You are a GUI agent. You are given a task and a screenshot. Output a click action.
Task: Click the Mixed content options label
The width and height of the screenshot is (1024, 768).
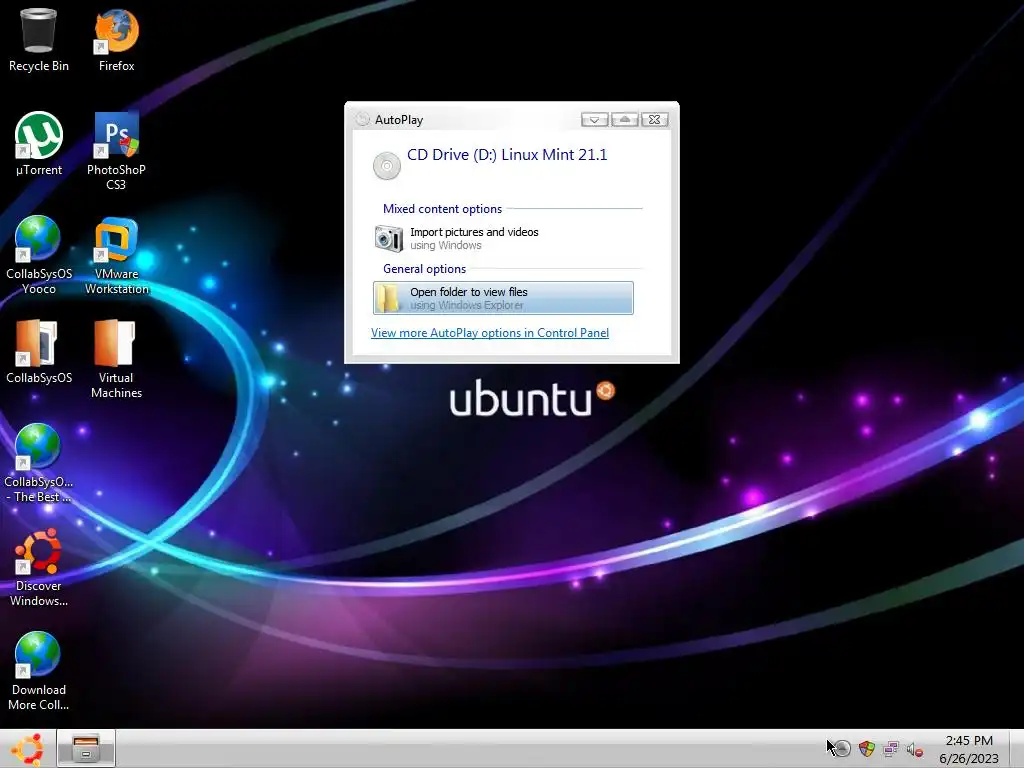click(442, 209)
